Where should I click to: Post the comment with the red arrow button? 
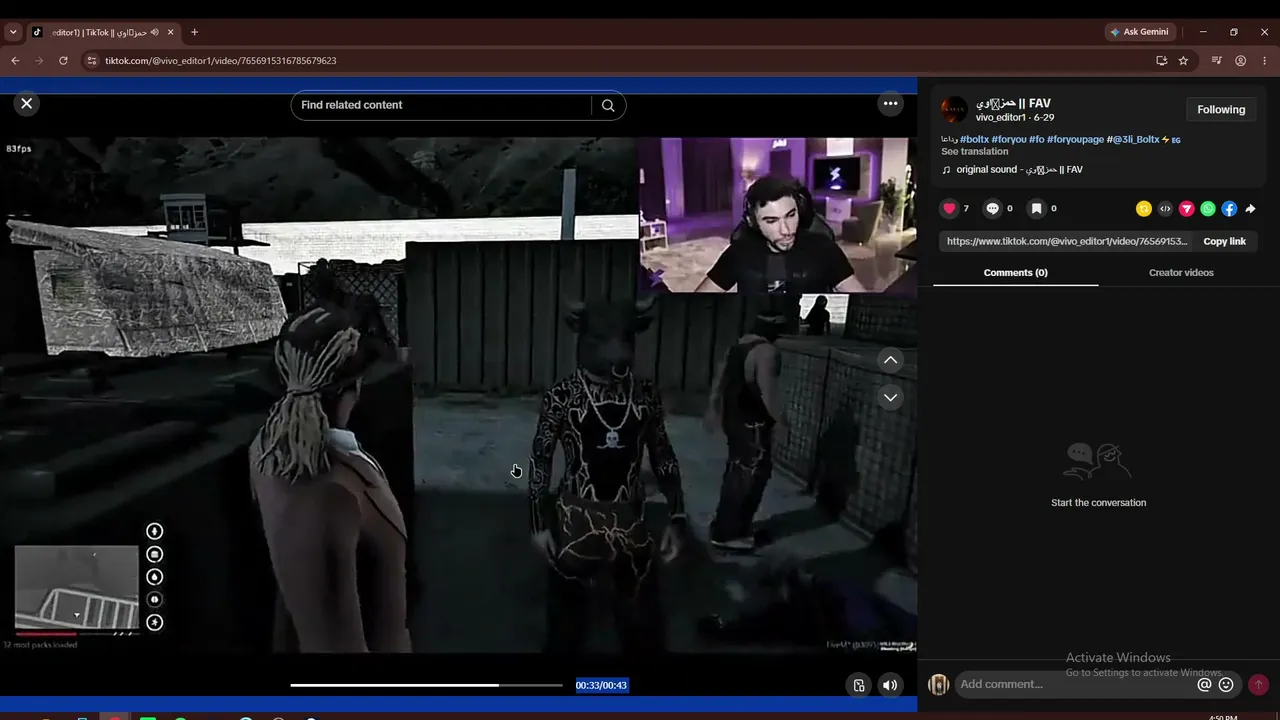pyautogui.click(x=1258, y=684)
